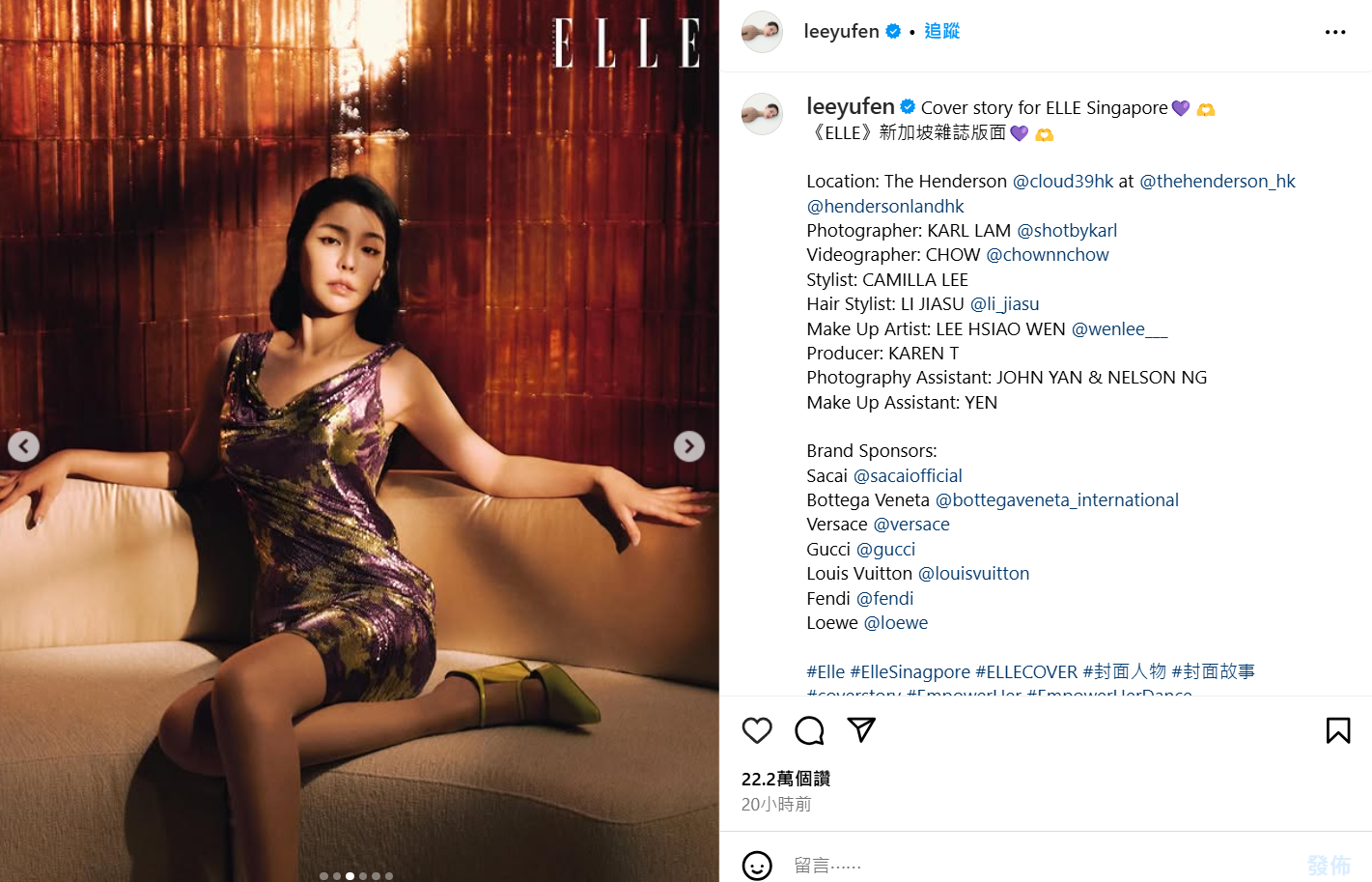Save post using bookmark icon
The height and width of the screenshot is (882, 1372).
click(1338, 730)
